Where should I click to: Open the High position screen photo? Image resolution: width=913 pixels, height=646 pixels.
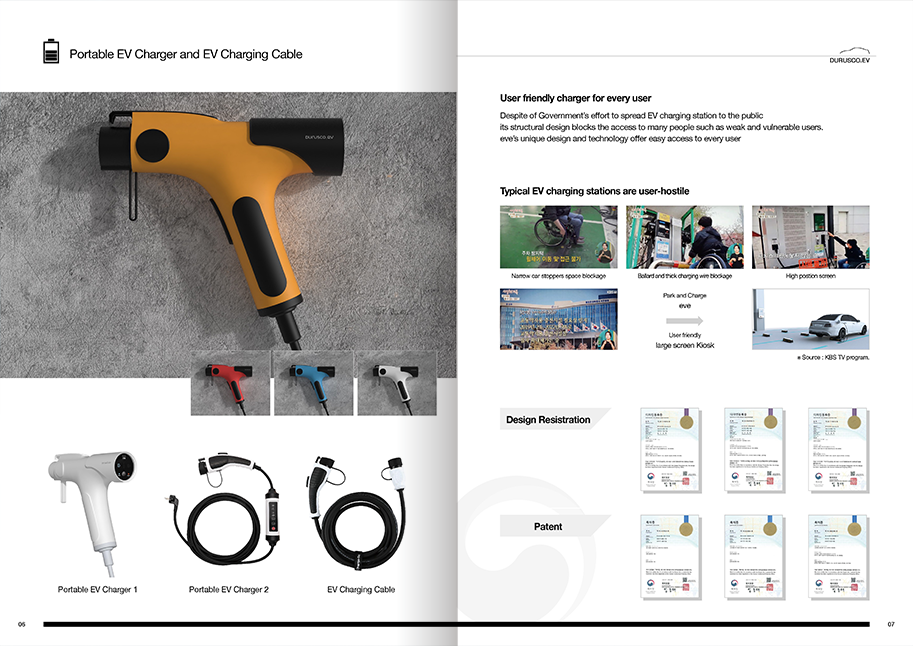pyautogui.click(x=810, y=237)
